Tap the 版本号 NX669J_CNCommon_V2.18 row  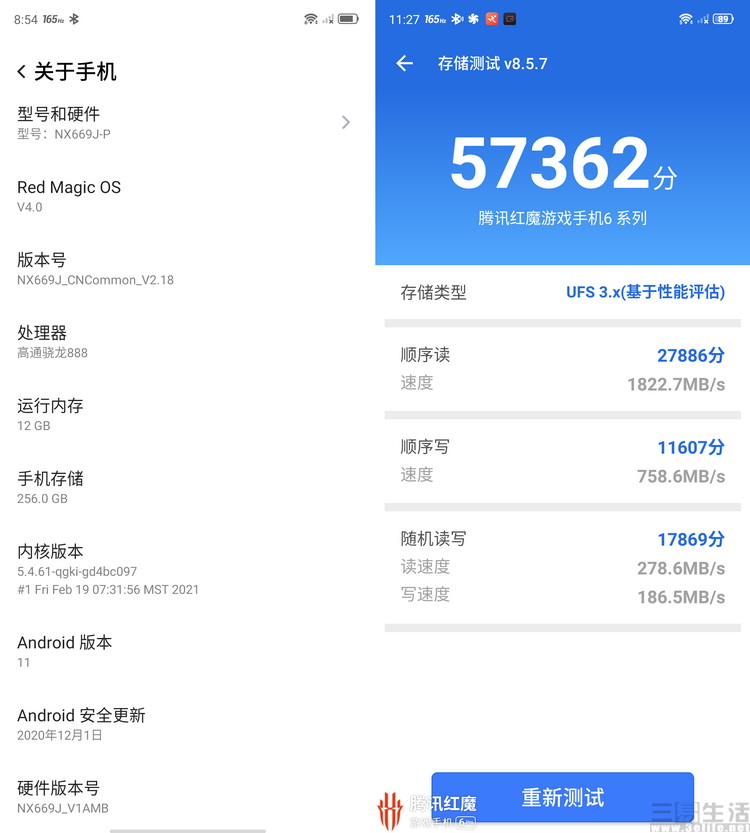pos(188,269)
